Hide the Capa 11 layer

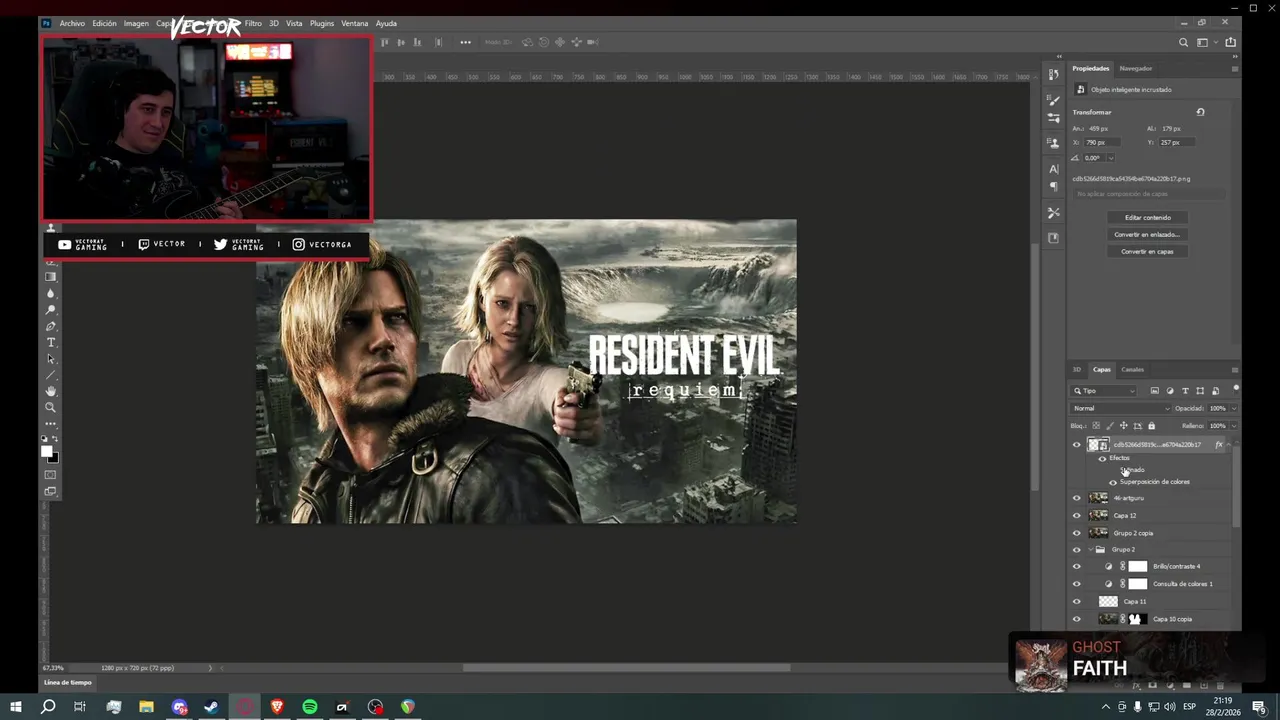tap(1076, 601)
